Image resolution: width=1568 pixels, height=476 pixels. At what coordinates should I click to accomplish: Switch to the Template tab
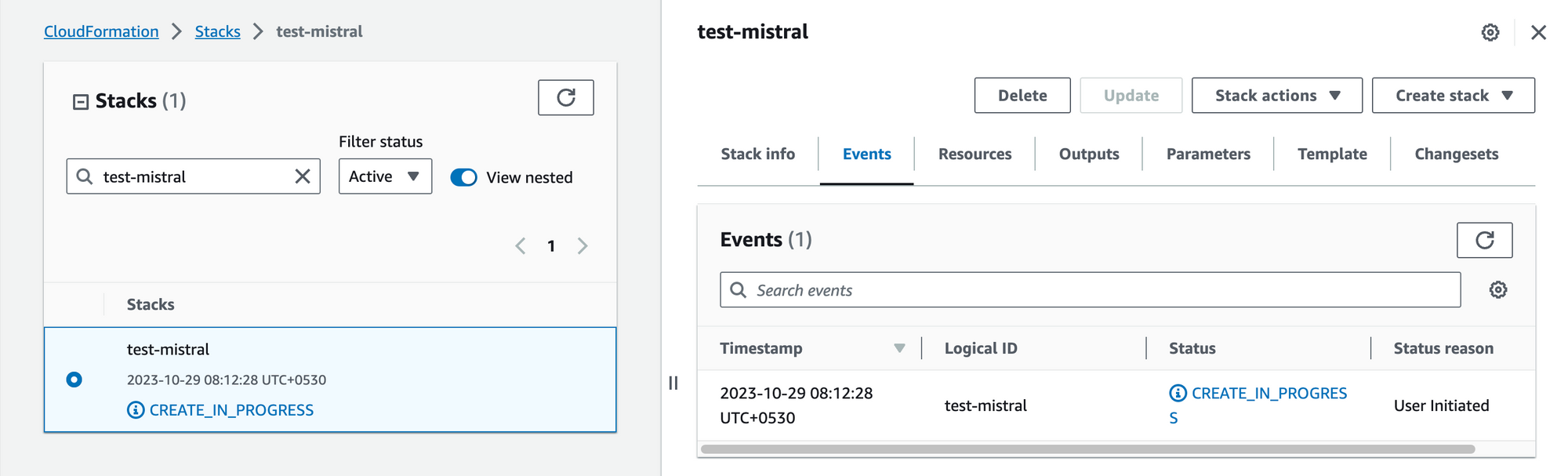[1332, 154]
